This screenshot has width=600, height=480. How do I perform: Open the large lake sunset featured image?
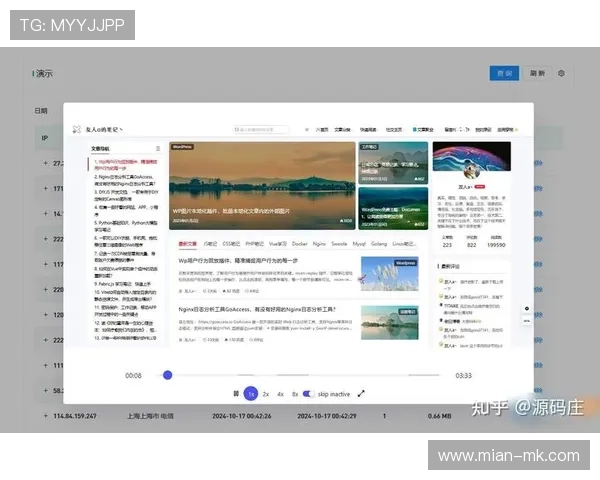tap(262, 185)
